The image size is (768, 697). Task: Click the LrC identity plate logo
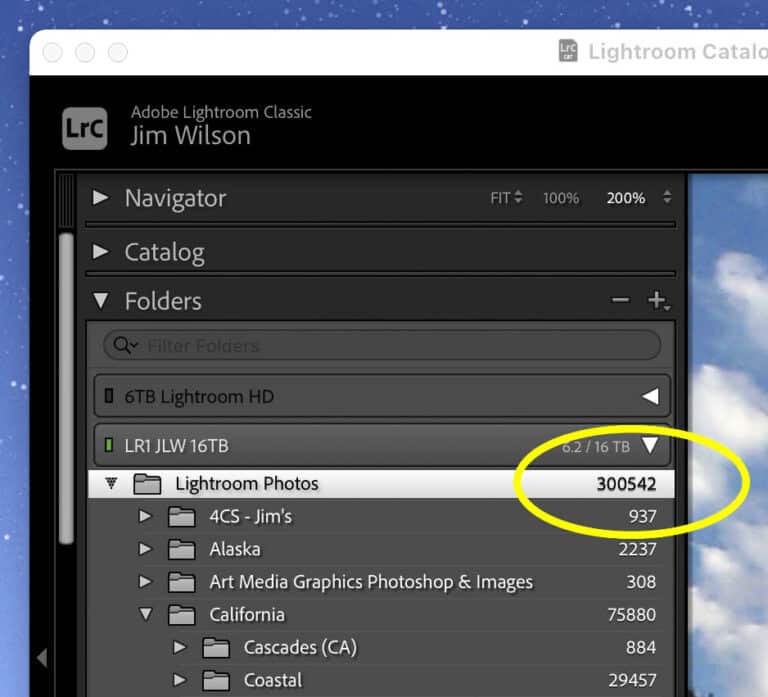(x=85, y=128)
